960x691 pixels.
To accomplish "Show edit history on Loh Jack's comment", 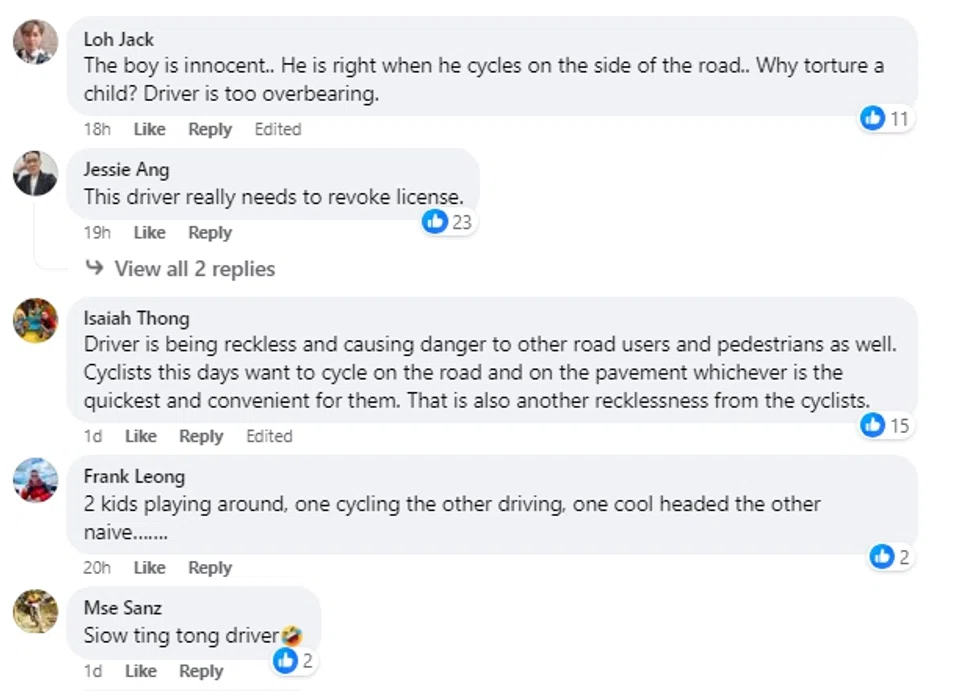I will (277, 129).
